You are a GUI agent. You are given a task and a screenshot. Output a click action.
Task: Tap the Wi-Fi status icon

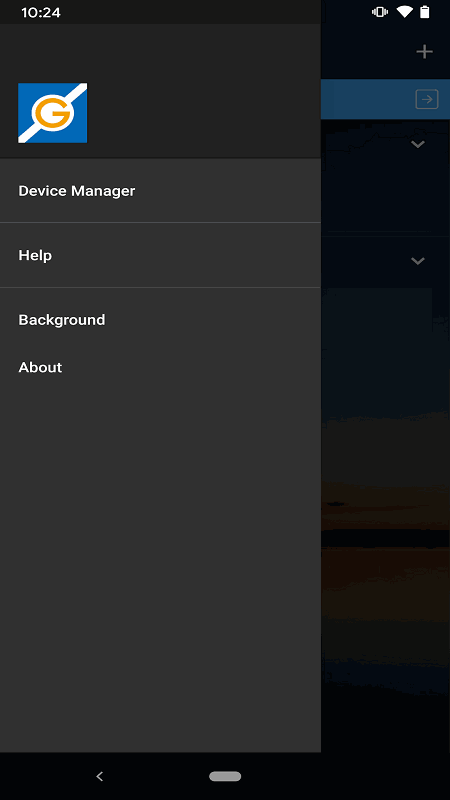[x=405, y=12]
